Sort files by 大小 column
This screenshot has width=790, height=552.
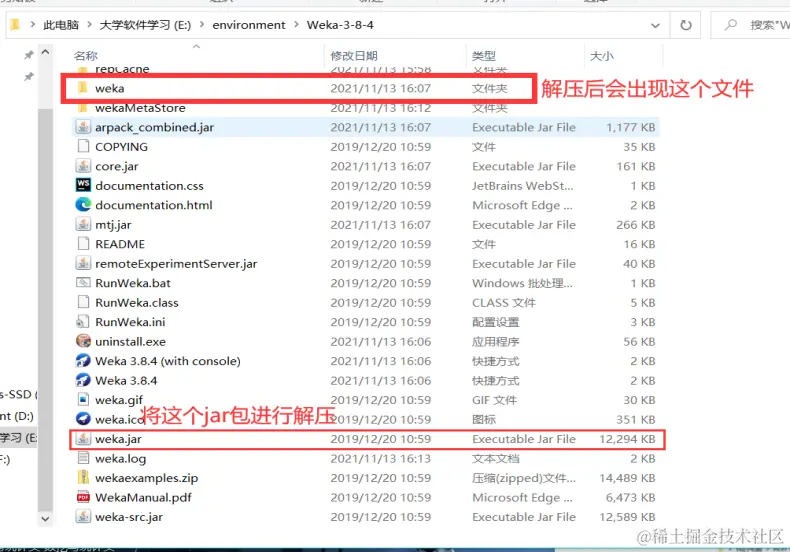[602, 55]
